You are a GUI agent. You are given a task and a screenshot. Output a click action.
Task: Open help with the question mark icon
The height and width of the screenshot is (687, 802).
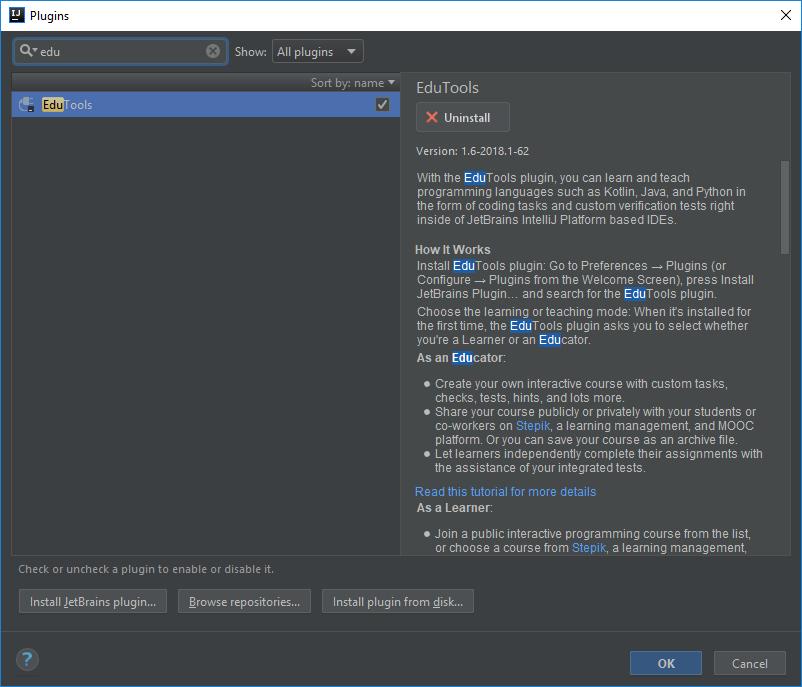tap(27, 659)
